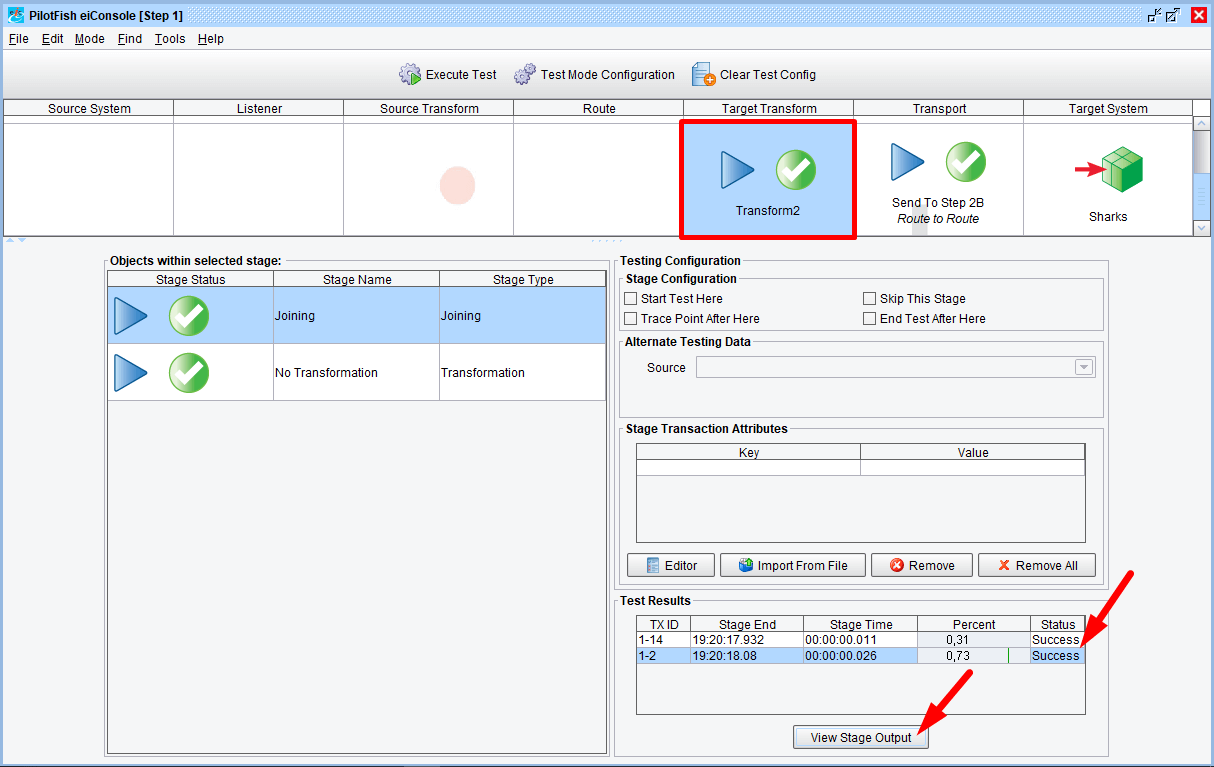Click the No Transformation stage name cell

(x=357, y=373)
